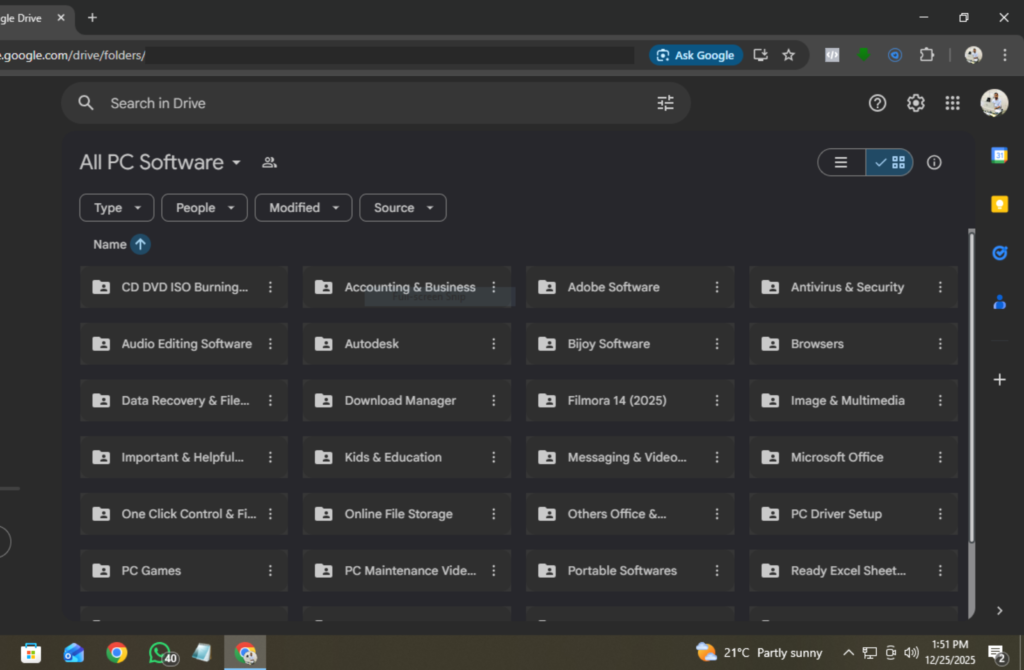Open more actions menu for Browsers folder
The image size is (1024, 670).
tap(939, 344)
